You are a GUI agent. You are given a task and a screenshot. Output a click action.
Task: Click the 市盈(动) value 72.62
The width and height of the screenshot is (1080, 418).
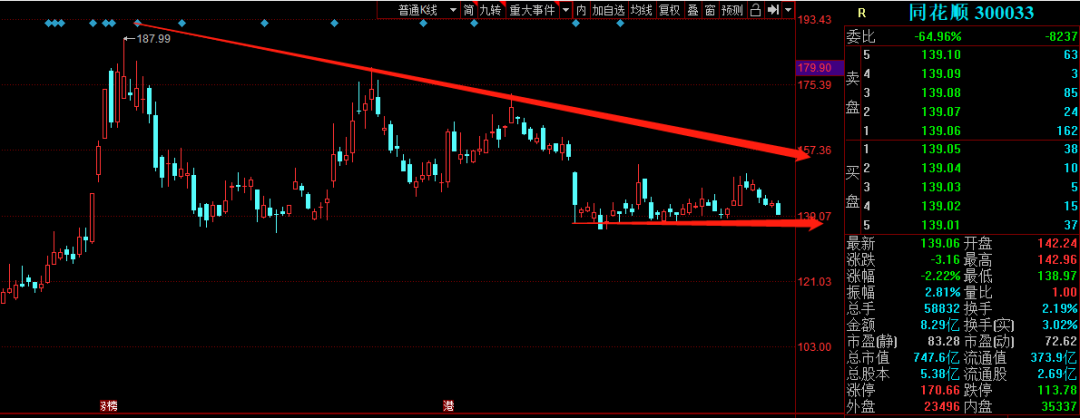pyautogui.click(x=1061, y=341)
